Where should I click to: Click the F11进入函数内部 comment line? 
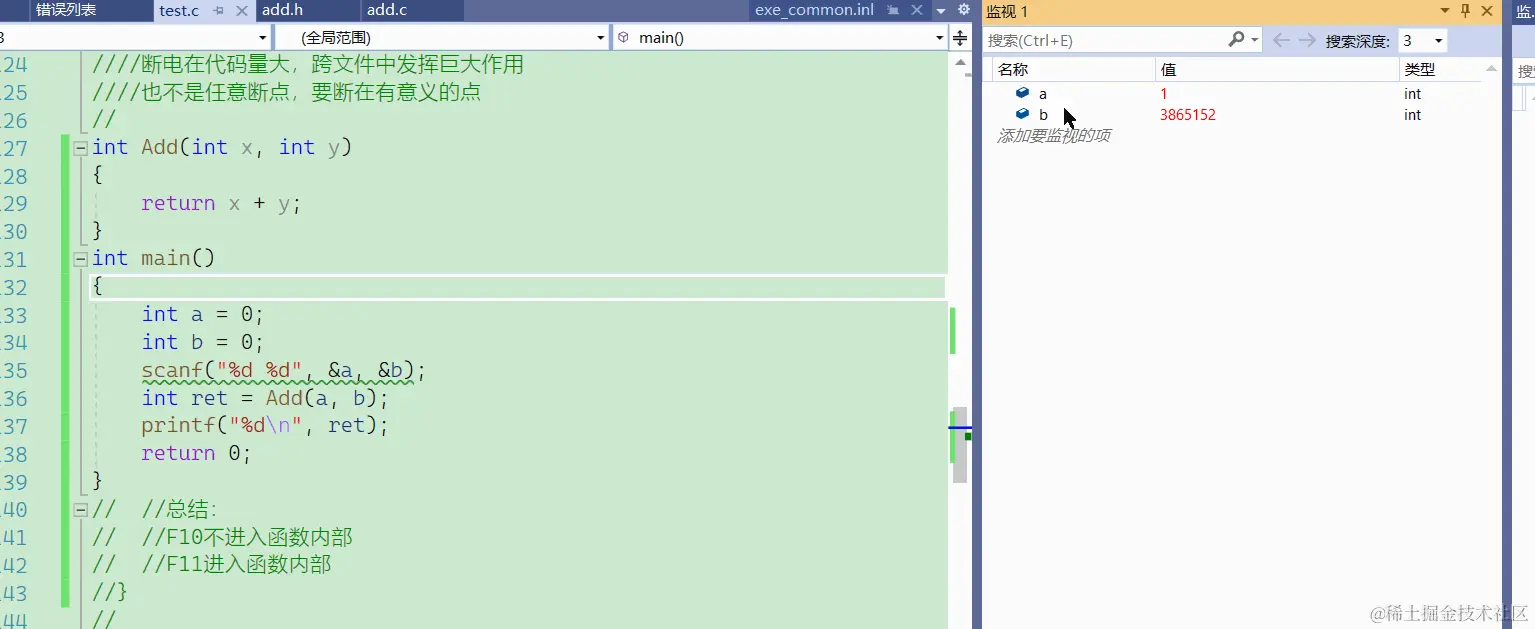coord(211,565)
